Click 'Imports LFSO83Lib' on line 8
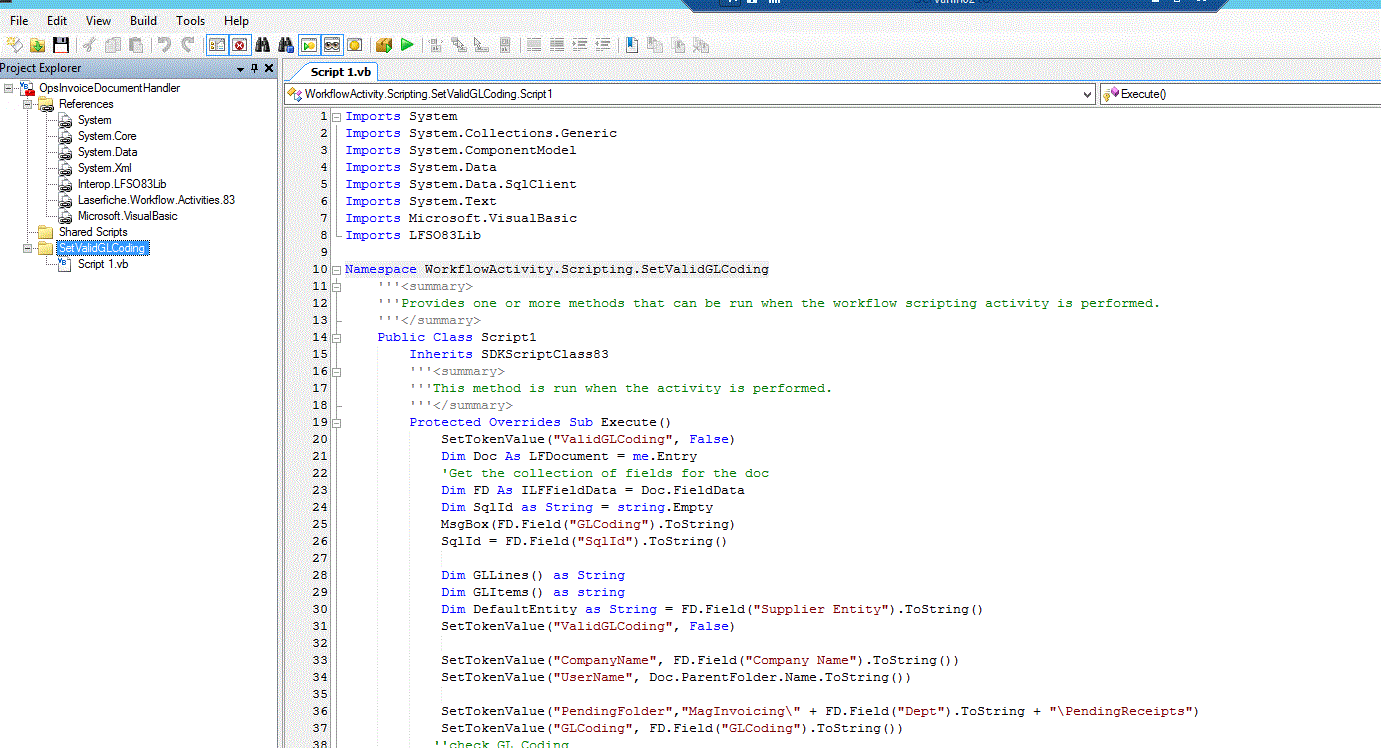1381x748 pixels. 413,236
